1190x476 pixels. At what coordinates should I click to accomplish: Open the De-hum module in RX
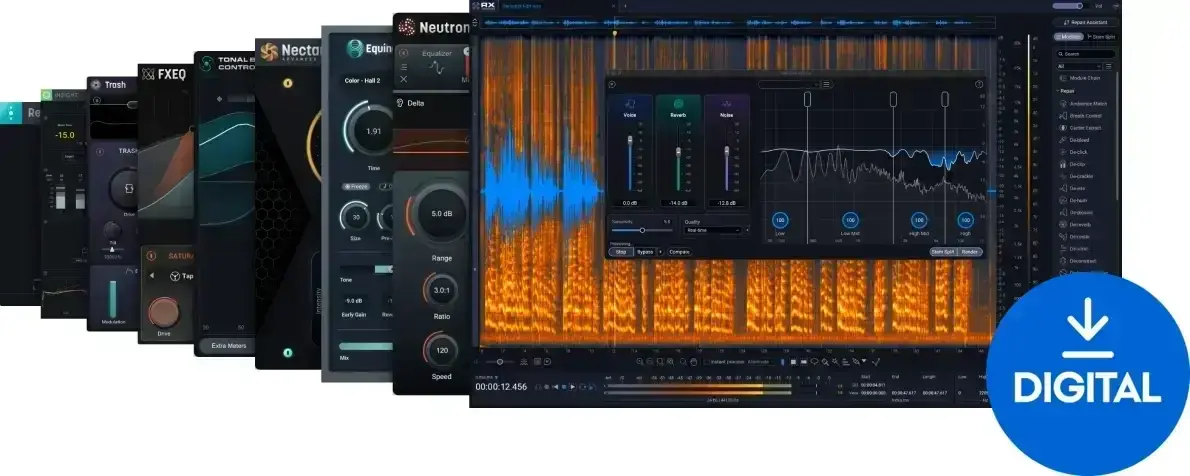click(x=1073, y=200)
